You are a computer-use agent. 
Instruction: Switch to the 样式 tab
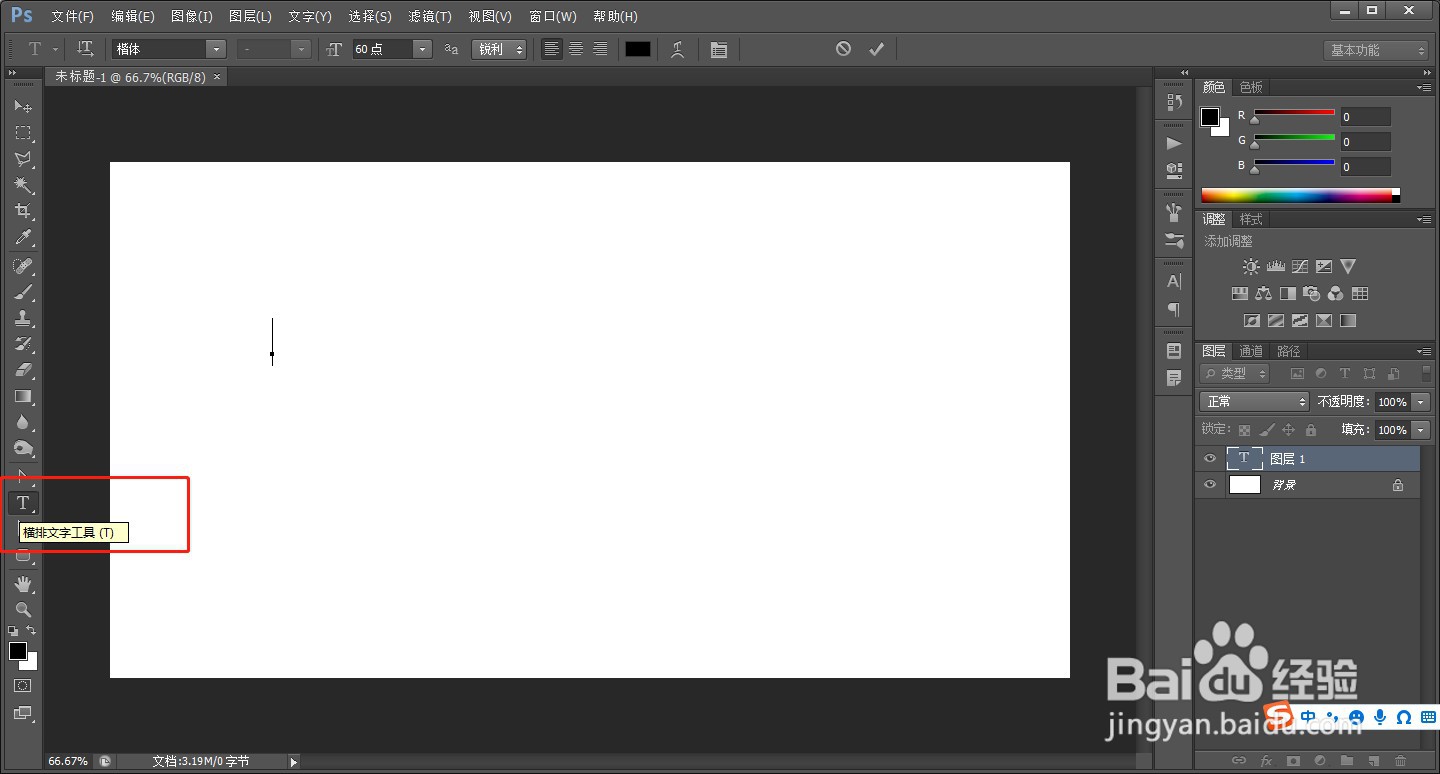pos(1251,219)
